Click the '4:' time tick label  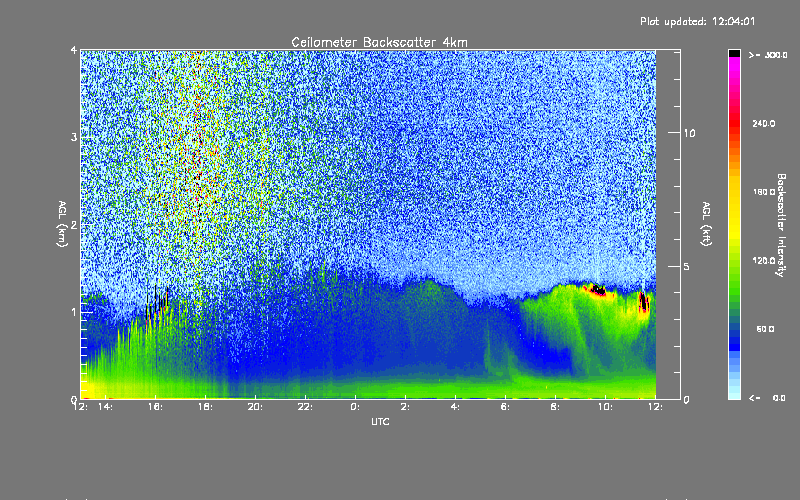(x=455, y=407)
